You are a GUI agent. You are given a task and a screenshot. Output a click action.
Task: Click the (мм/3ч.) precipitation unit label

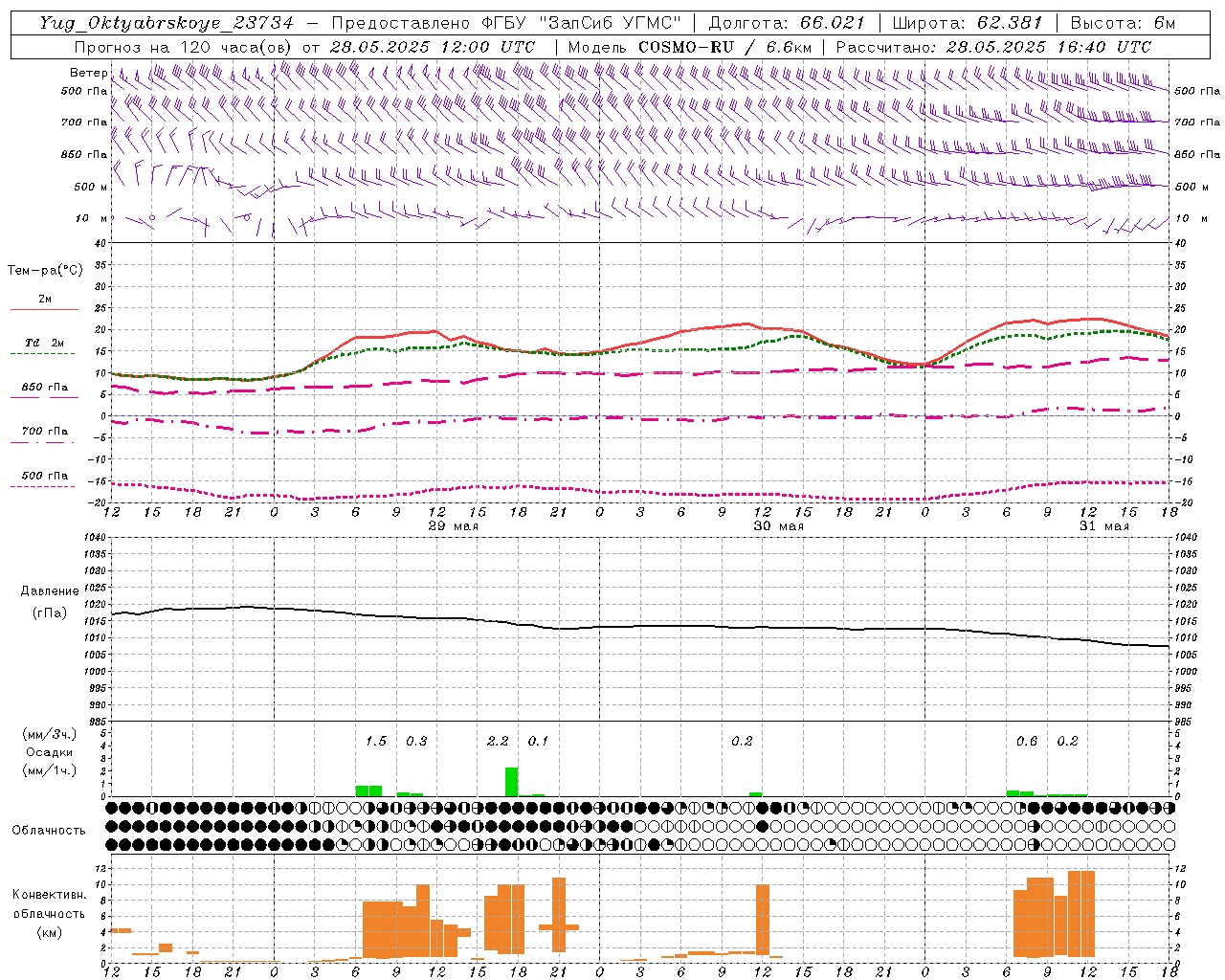tap(50, 734)
